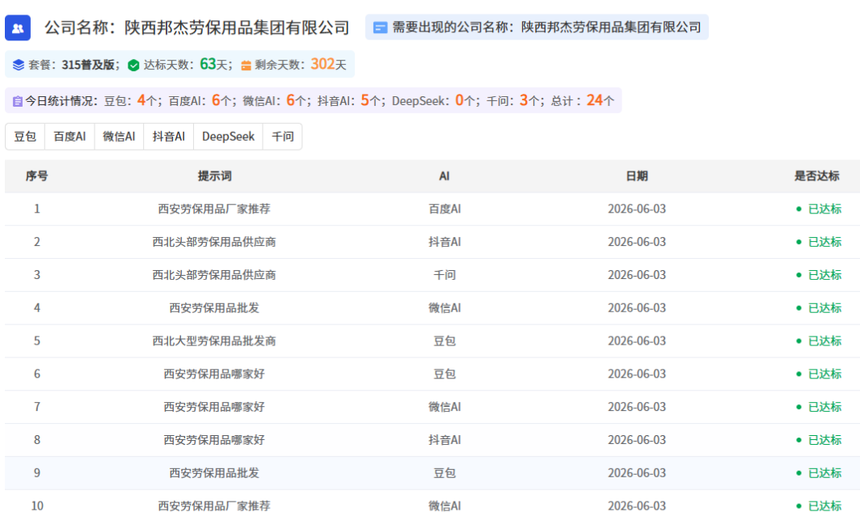The width and height of the screenshot is (860, 512).
Task: Click row 2 prompt 西北头部劳保用品供应商
Action: [214, 242]
